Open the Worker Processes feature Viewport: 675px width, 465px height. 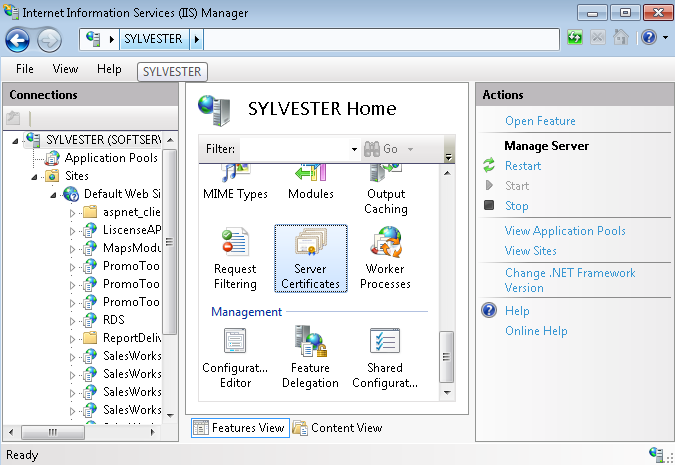385,258
